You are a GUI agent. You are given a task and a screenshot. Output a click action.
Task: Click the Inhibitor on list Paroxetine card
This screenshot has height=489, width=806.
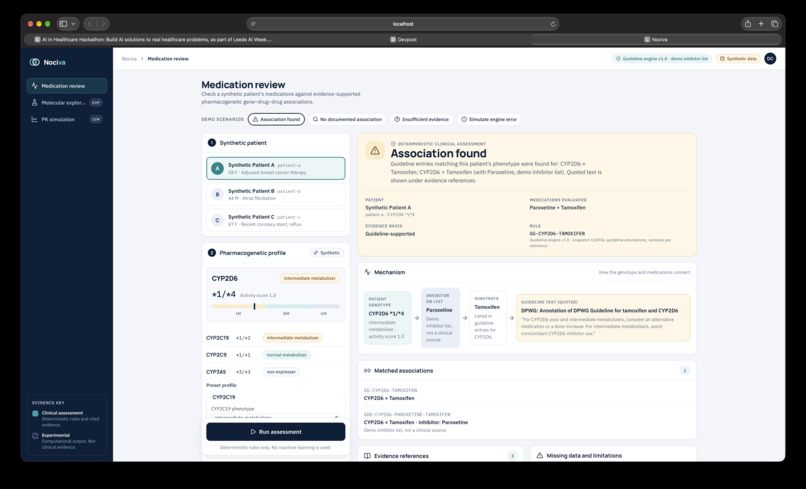coord(441,317)
